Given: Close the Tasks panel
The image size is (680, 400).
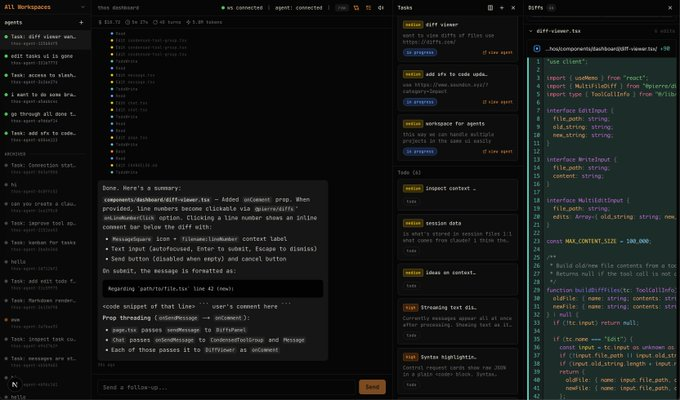Looking at the screenshot, I should (x=513, y=8).
